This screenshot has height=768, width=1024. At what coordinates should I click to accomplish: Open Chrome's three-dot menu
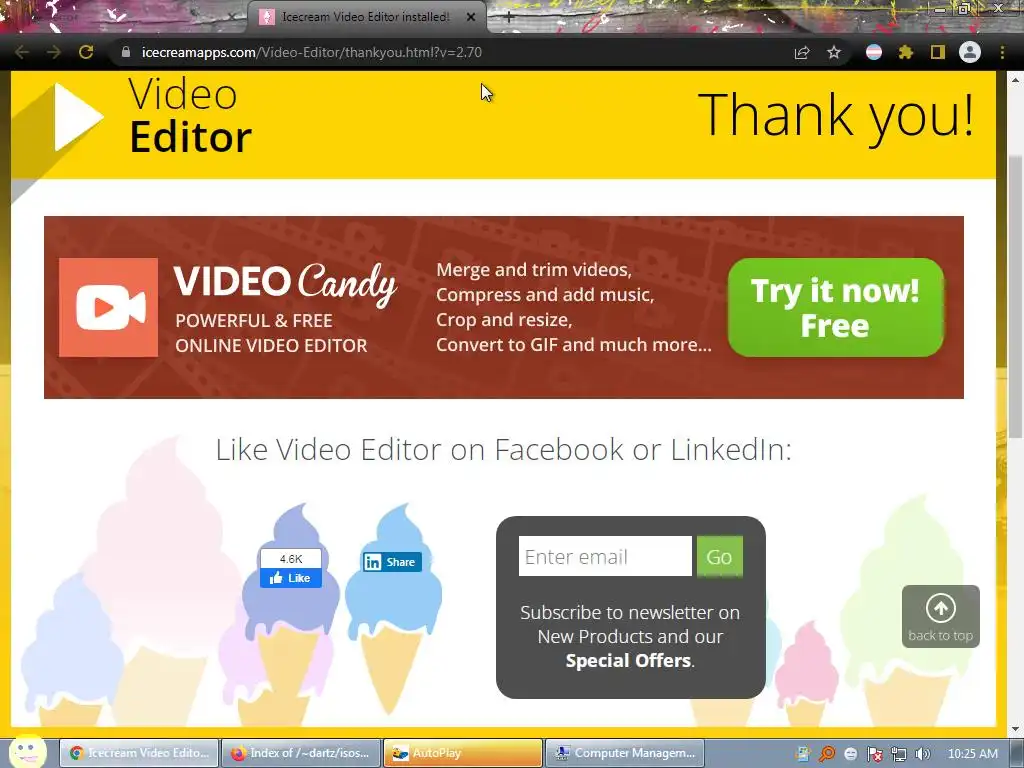pos(1002,52)
